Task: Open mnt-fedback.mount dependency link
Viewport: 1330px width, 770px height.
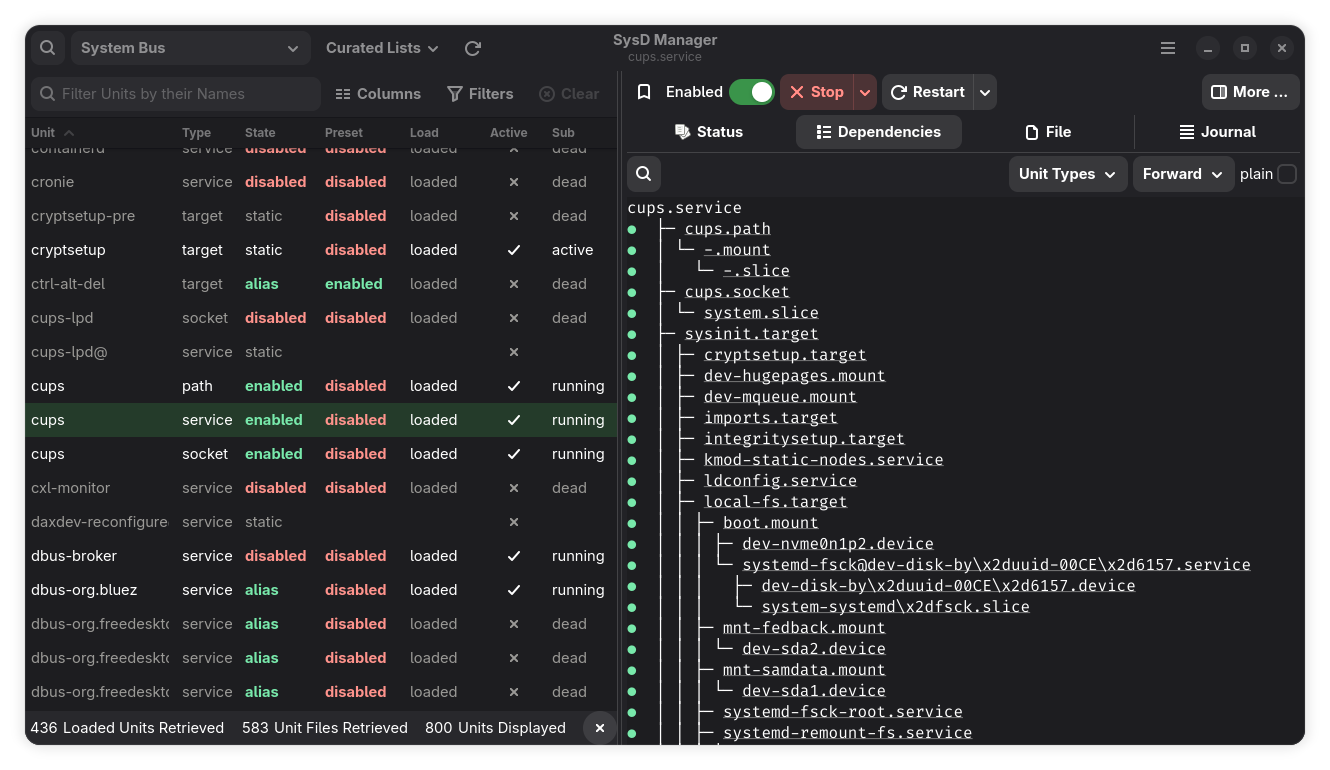Action: pos(804,628)
